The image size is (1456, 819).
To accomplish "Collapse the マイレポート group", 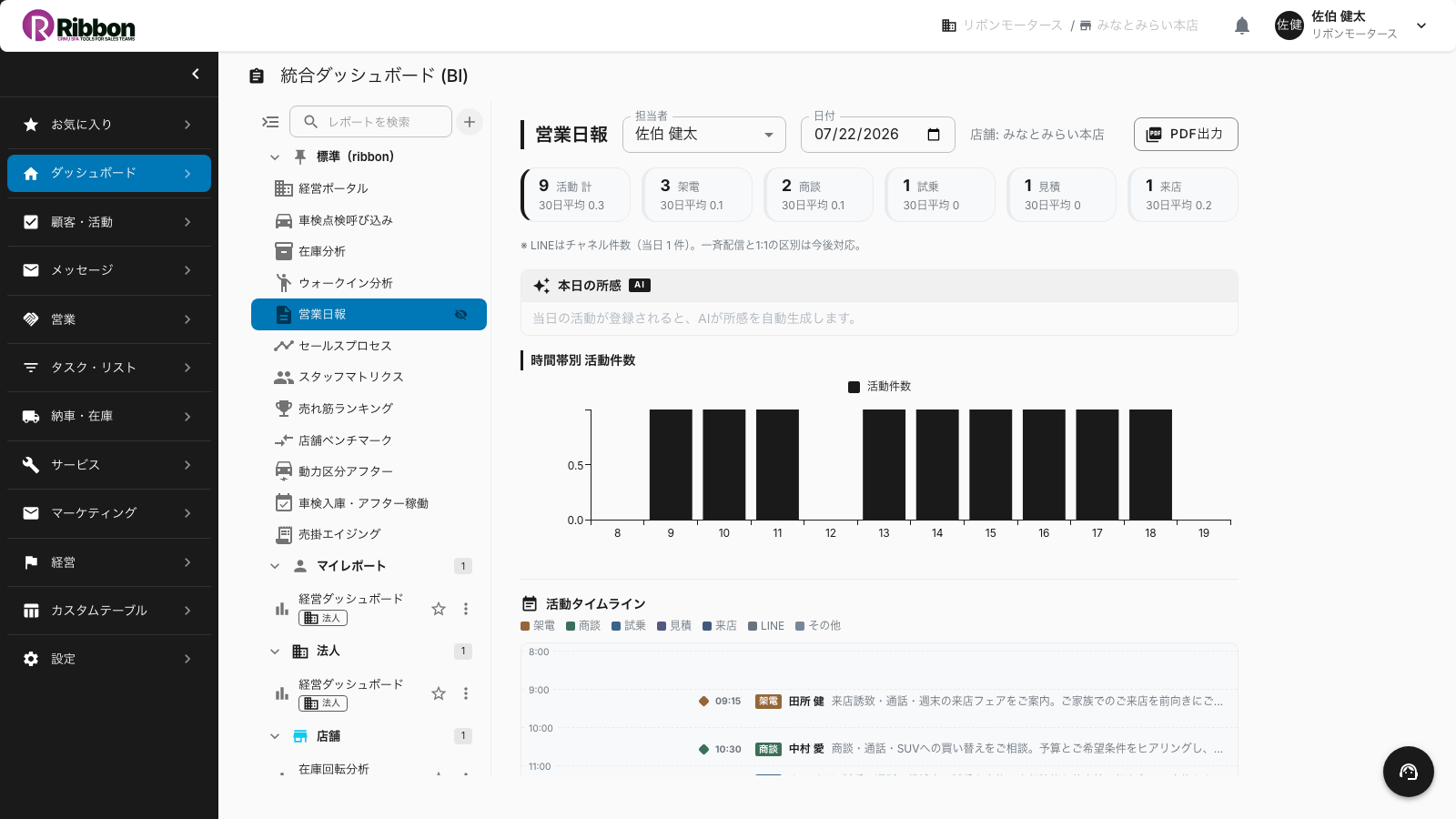I will pyautogui.click(x=275, y=566).
